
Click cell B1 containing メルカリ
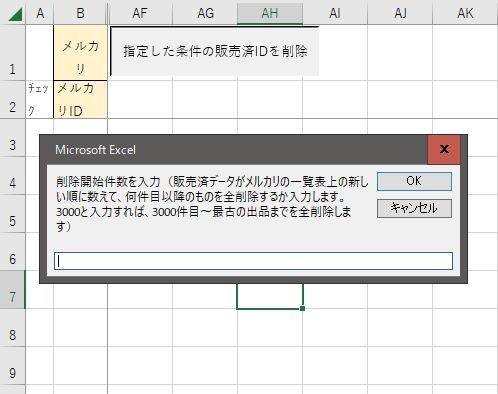coord(80,53)
